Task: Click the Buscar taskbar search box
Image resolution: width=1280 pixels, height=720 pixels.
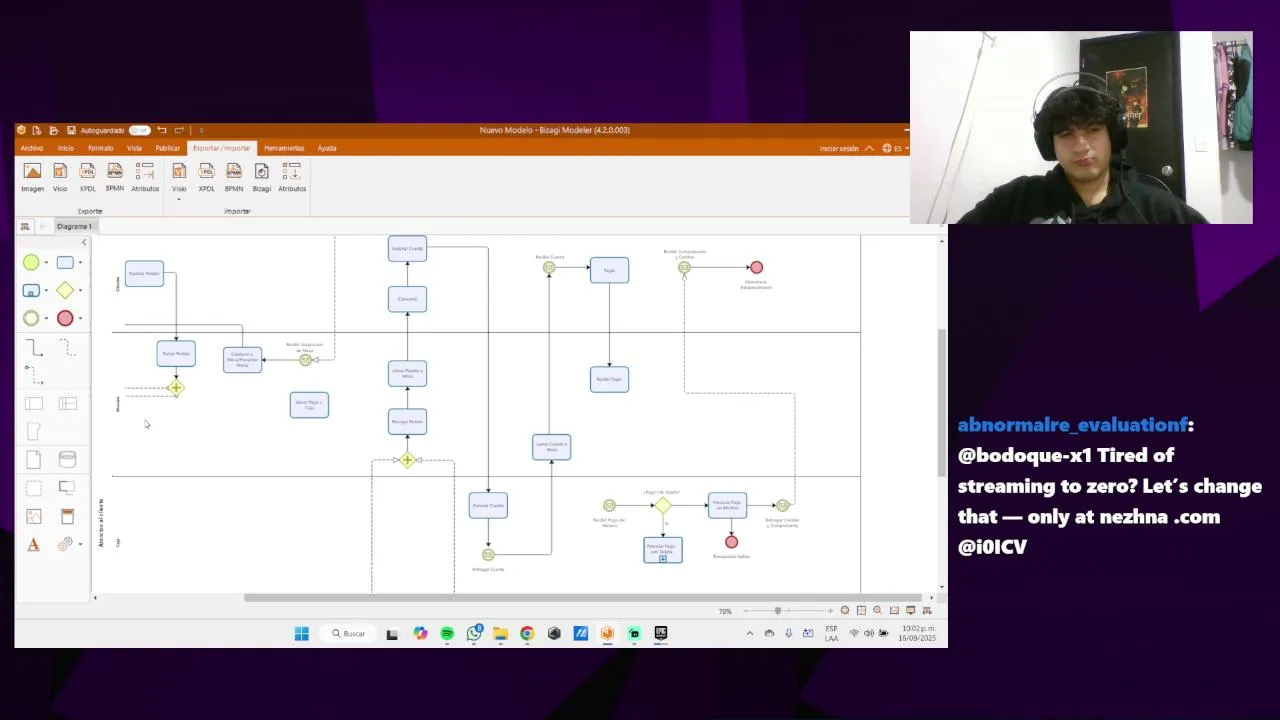Action: point(349,633)
